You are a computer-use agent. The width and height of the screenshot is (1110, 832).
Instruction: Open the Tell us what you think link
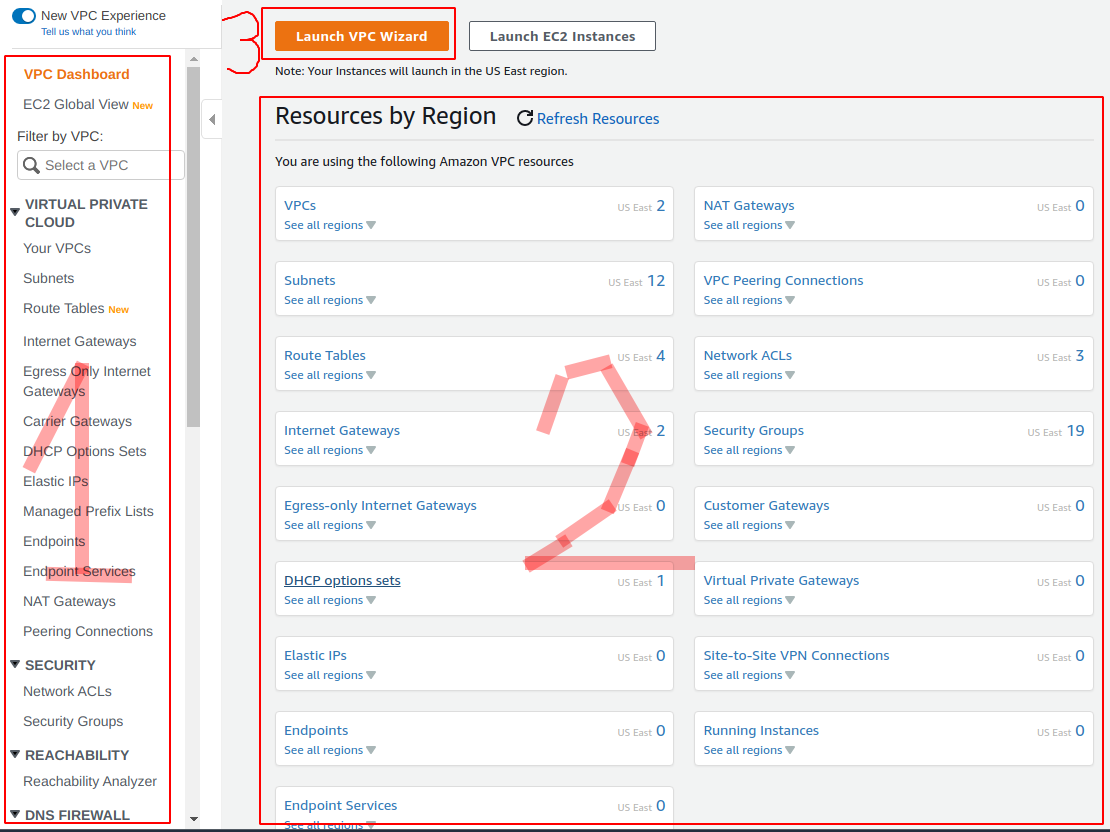(x=88, y=32)
